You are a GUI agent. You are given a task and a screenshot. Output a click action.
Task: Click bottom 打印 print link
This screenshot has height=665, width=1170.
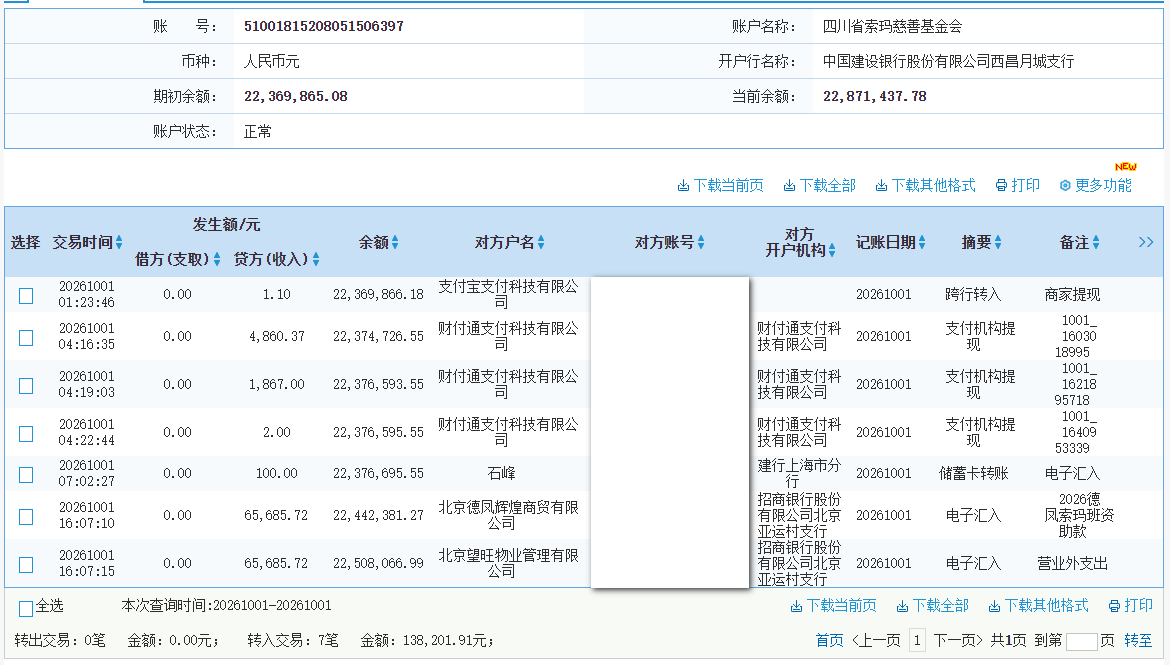[1131, 605]
